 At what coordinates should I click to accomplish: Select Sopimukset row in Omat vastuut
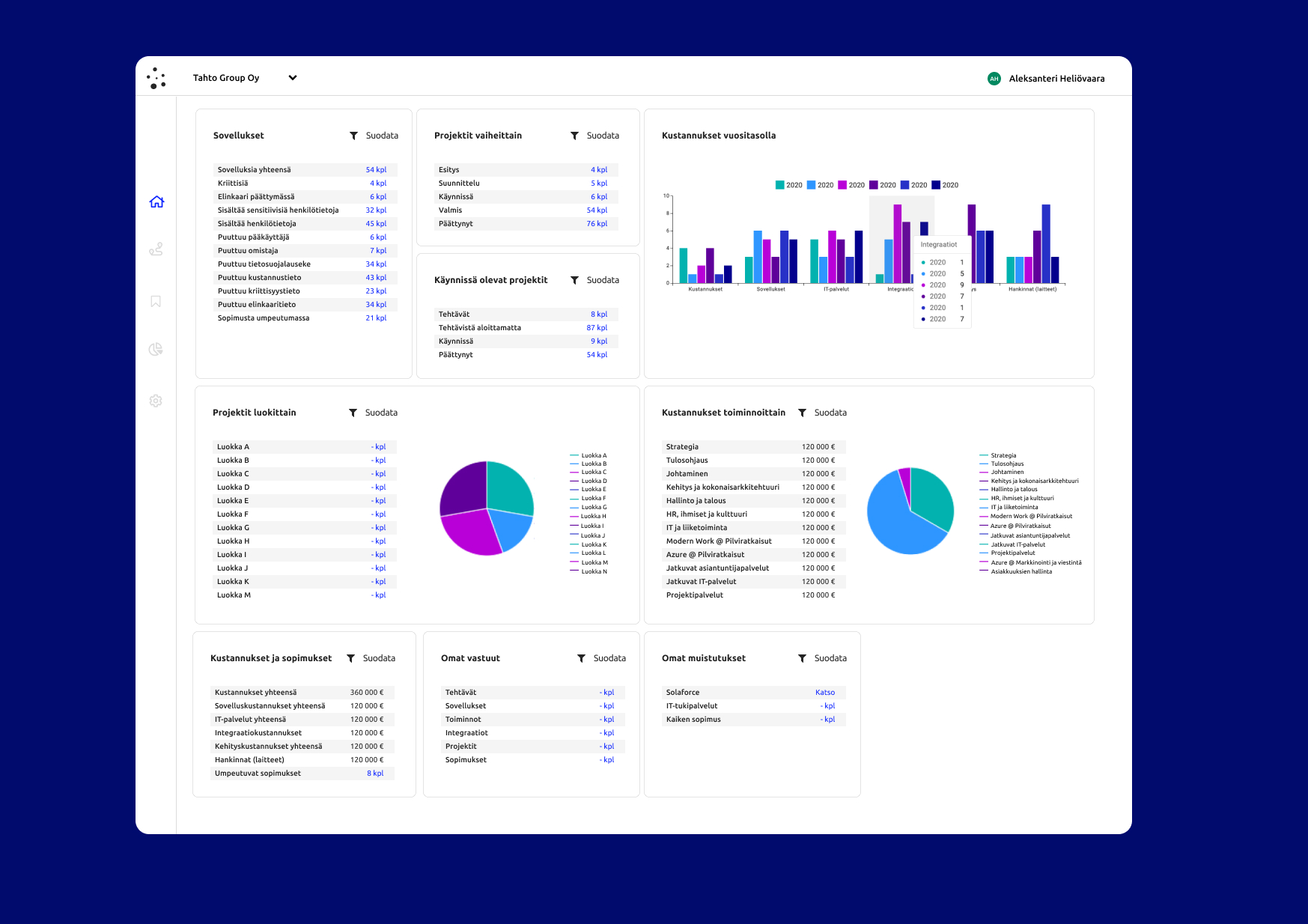(x=533, y=760)
